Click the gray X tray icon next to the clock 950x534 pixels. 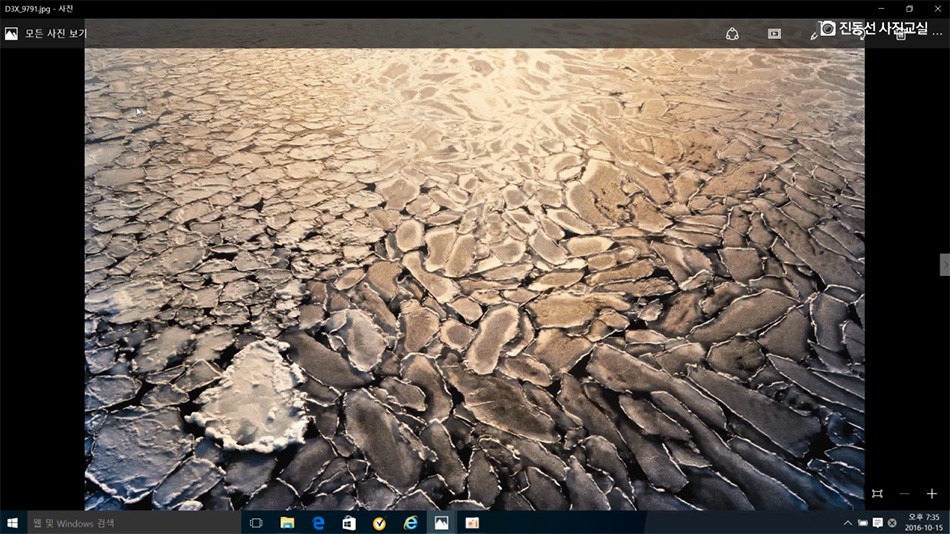892,522
